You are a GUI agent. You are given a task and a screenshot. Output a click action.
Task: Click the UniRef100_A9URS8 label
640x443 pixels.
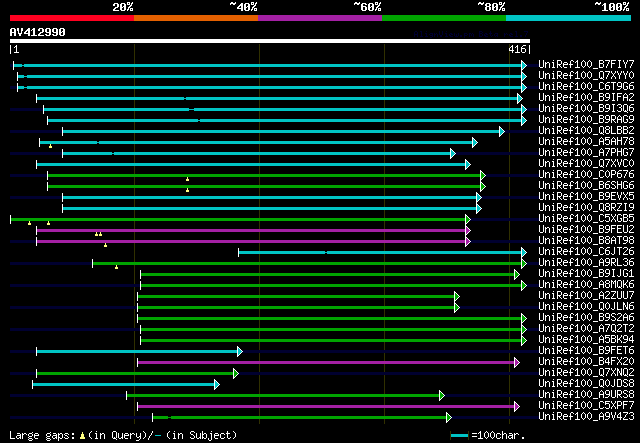pos(586,395)
